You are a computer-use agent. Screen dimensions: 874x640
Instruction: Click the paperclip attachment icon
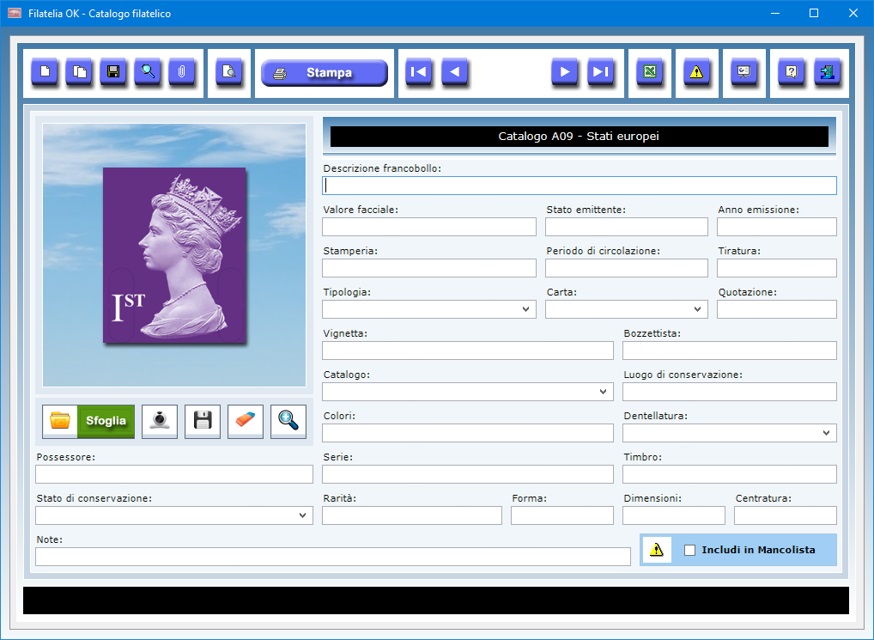click(182, 72)
